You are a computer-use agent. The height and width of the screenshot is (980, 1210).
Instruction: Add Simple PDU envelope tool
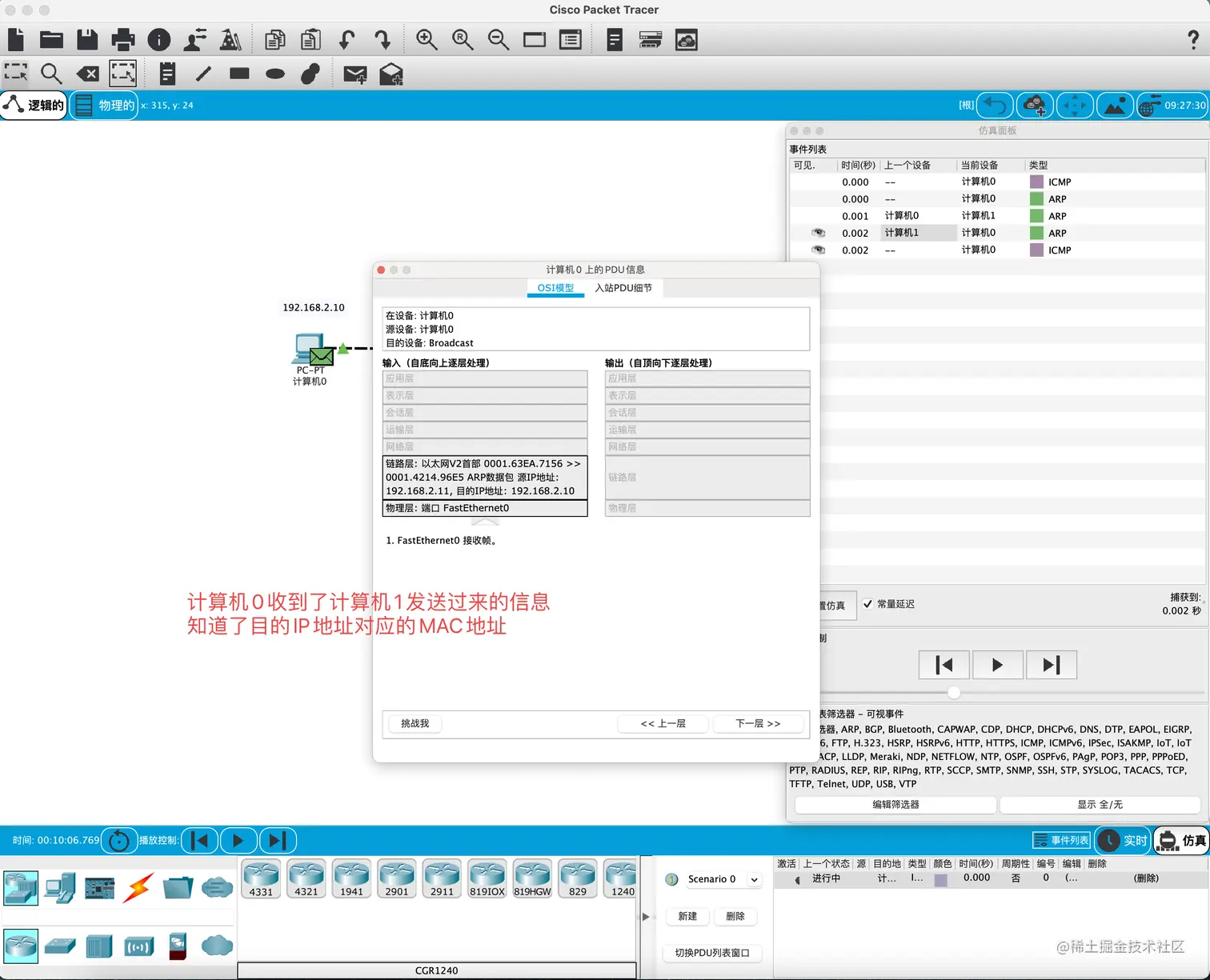[355, 74]
